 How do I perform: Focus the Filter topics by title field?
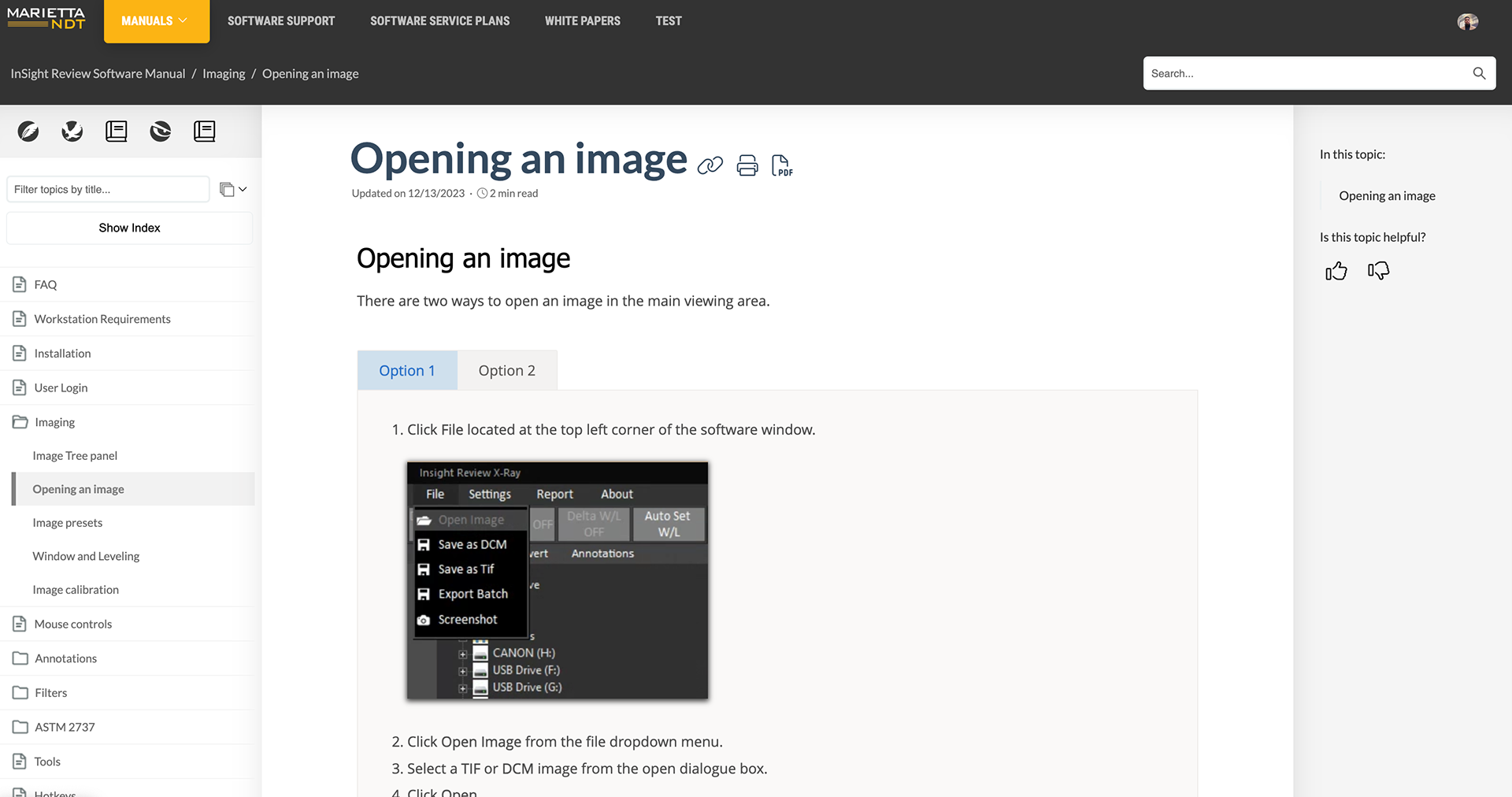(x=108, y=189)
